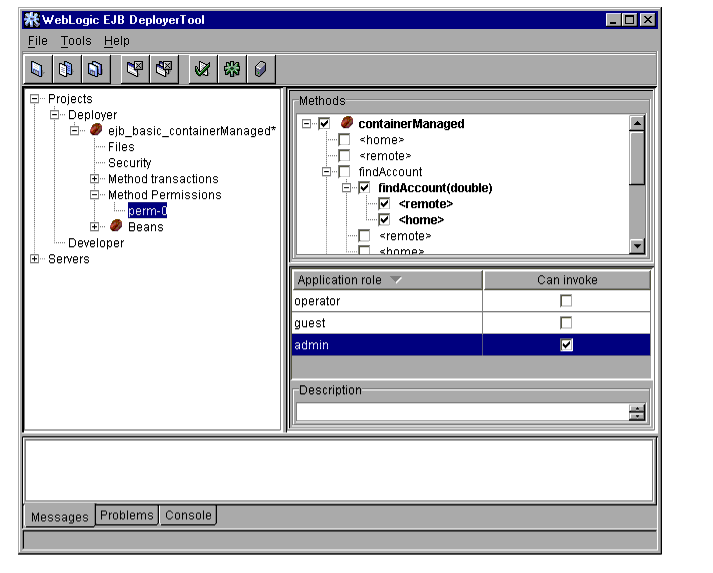
Task: Click the sort arrow in Application role header
Action: pos(396,280)
